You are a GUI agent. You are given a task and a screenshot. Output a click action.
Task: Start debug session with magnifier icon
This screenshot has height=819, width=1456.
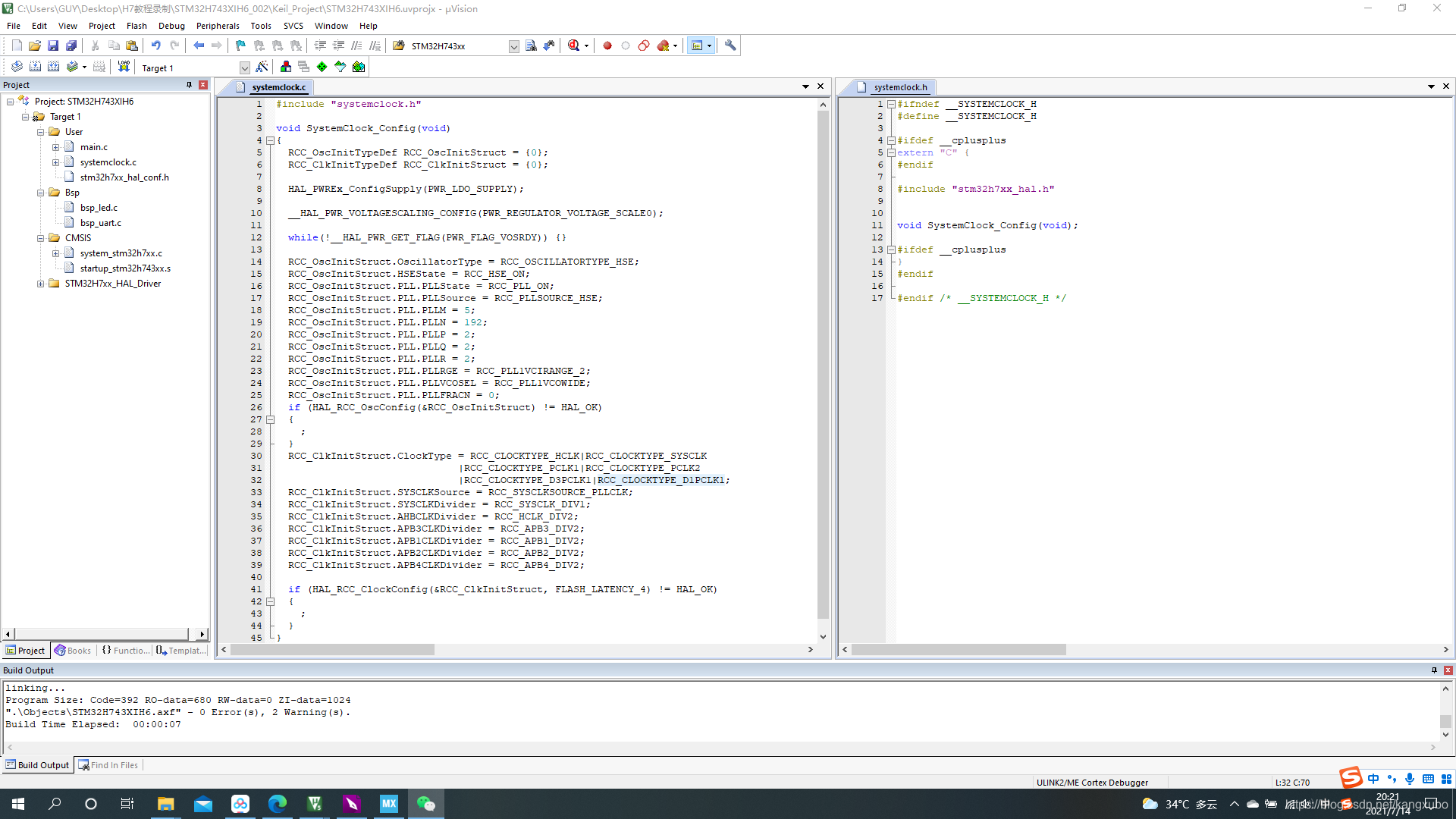(574, 45)
